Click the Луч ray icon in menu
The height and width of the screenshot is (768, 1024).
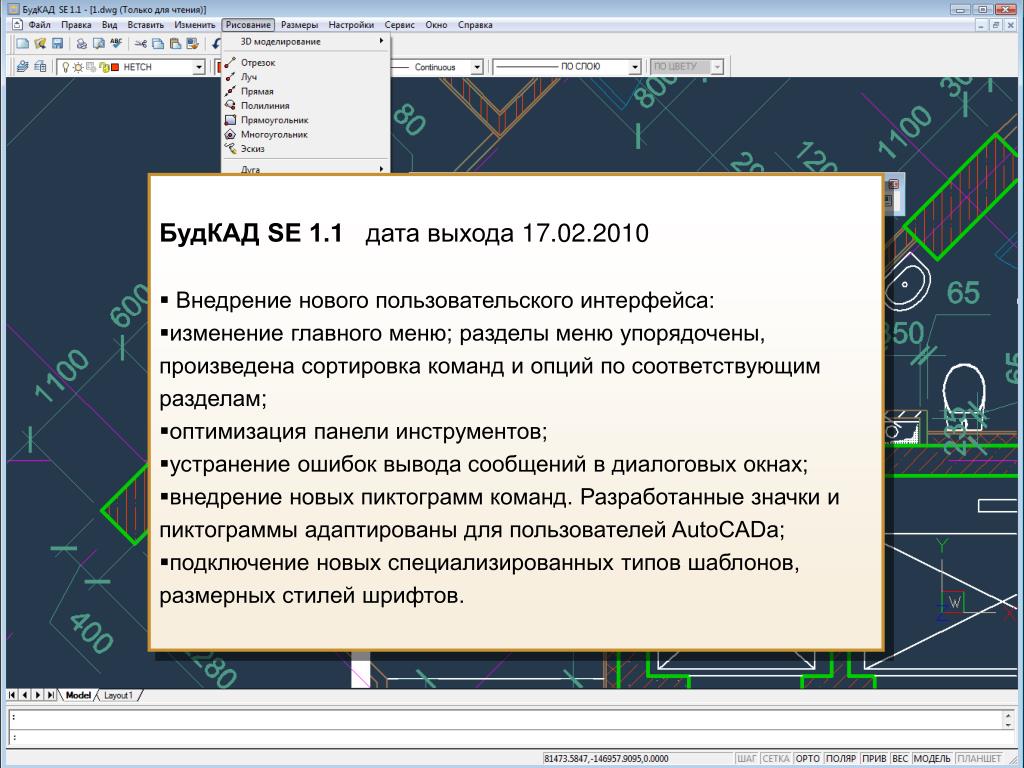(x=230, y=77)
